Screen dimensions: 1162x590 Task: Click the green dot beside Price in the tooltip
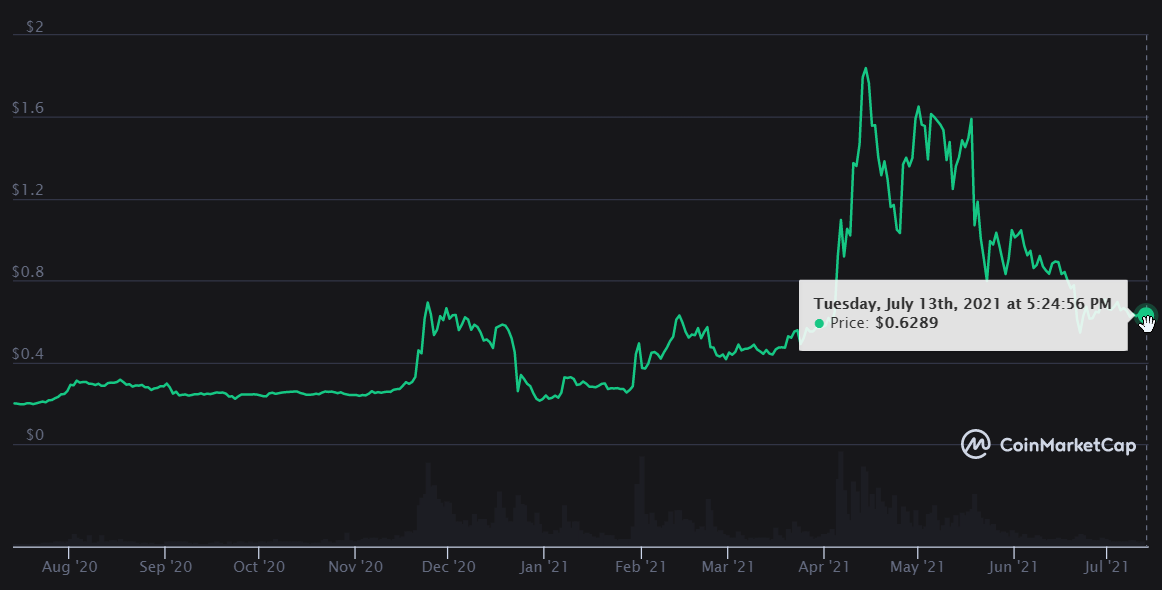pos(819,323)
